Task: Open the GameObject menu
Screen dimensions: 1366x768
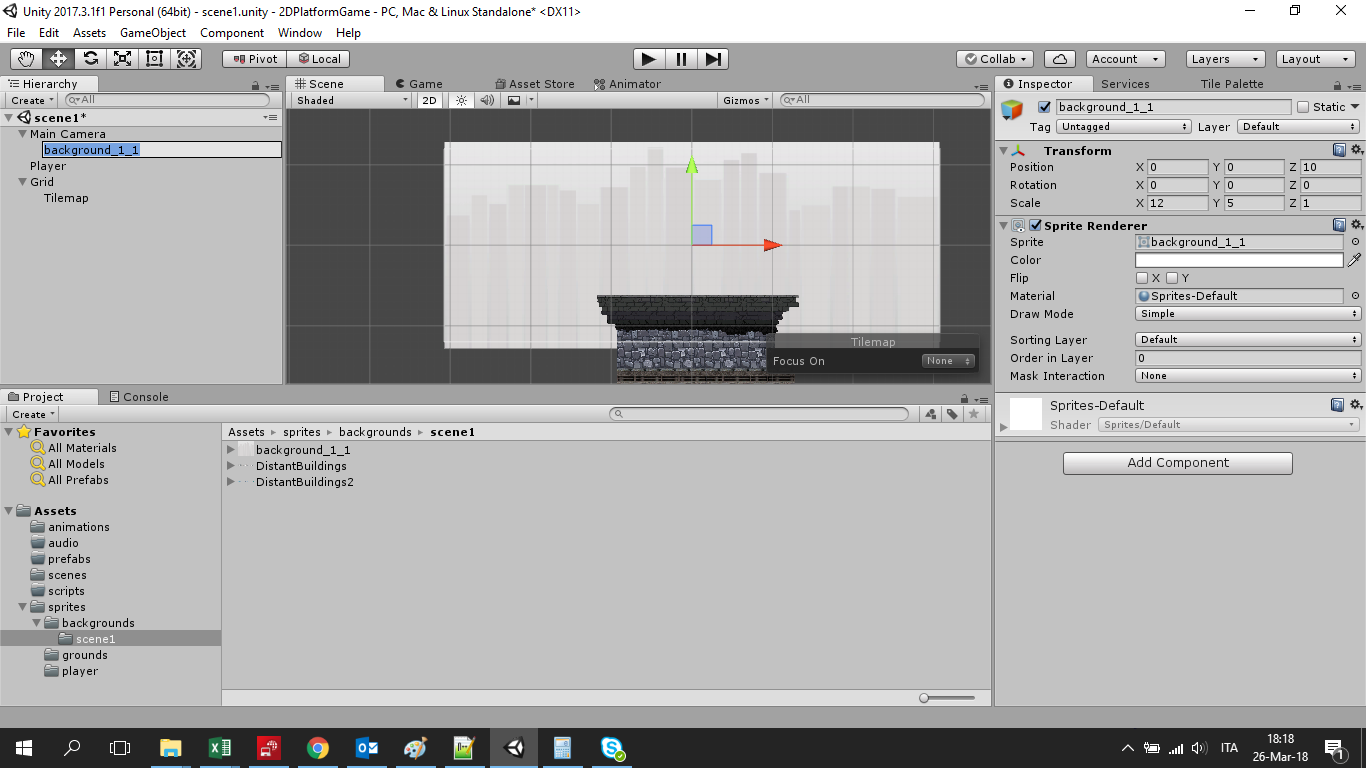Action: (x=152, y=33)
